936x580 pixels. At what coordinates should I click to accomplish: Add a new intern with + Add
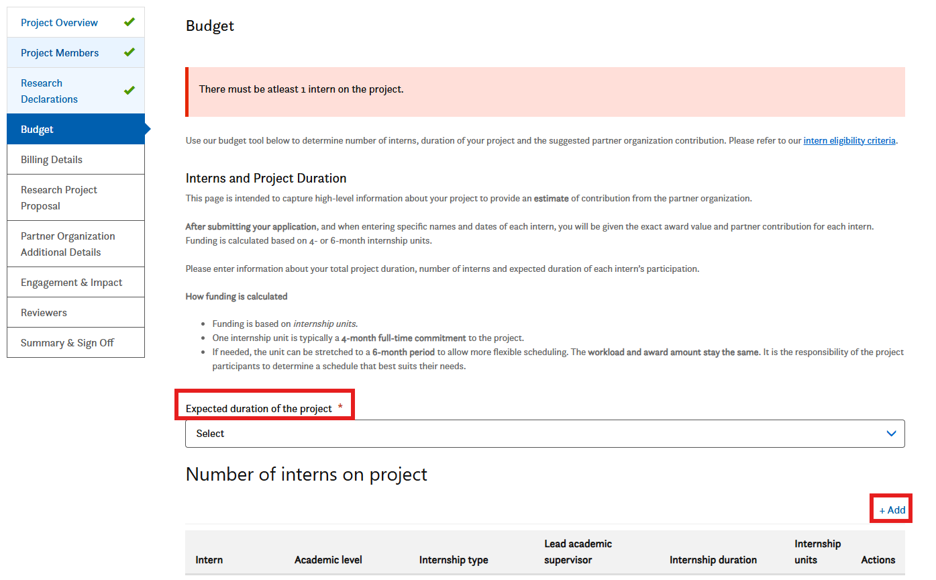(892, 510)
